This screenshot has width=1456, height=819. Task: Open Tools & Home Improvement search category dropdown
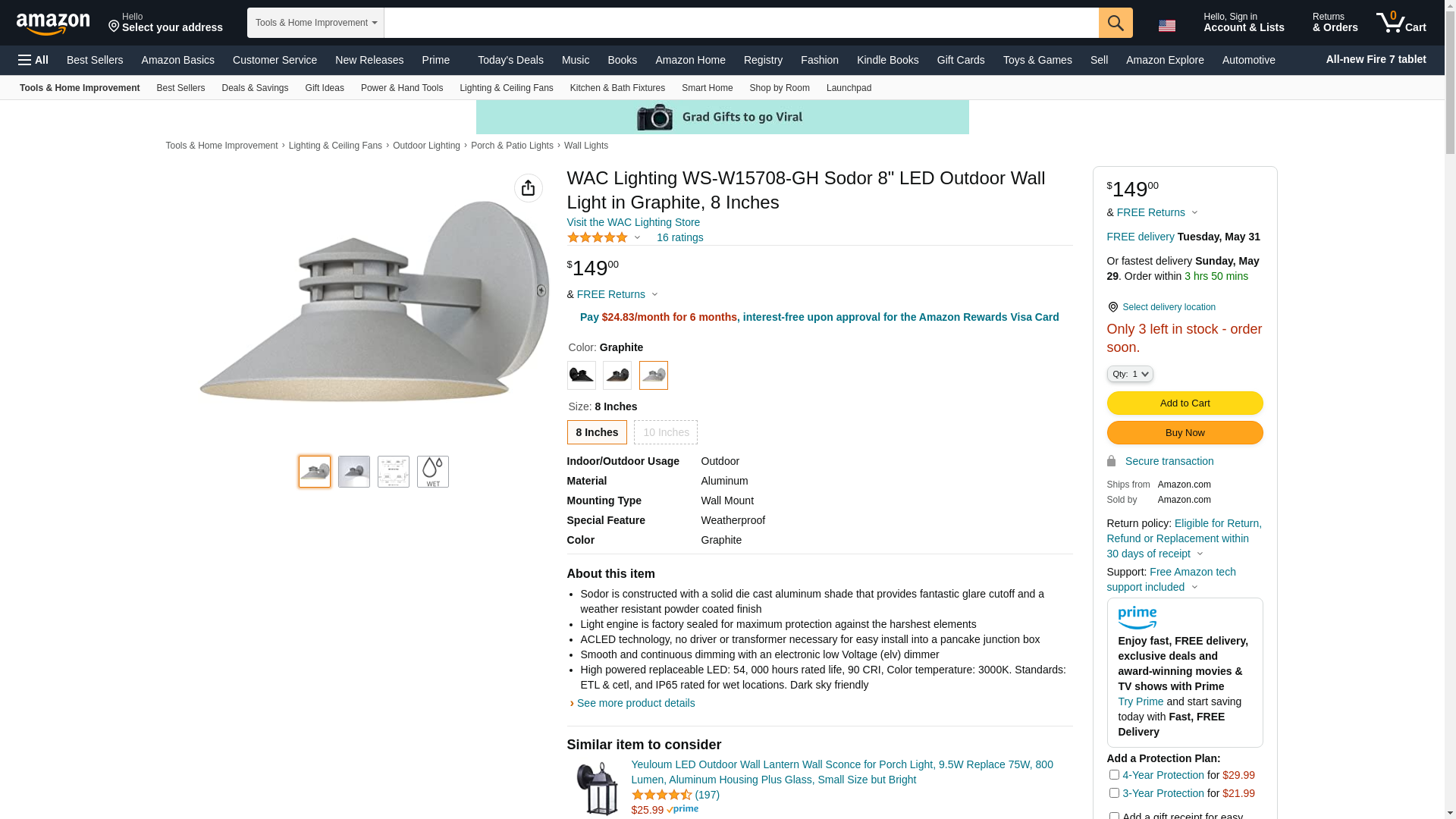(315, 23)
